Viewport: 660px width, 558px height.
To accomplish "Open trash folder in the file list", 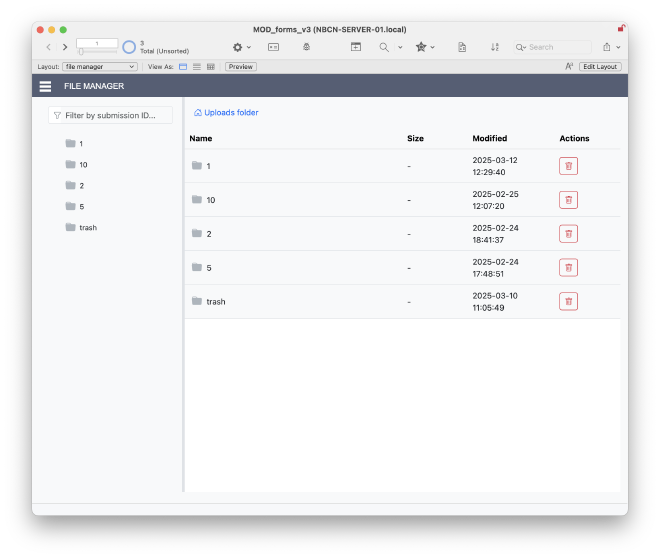I will tap(208, 302).
